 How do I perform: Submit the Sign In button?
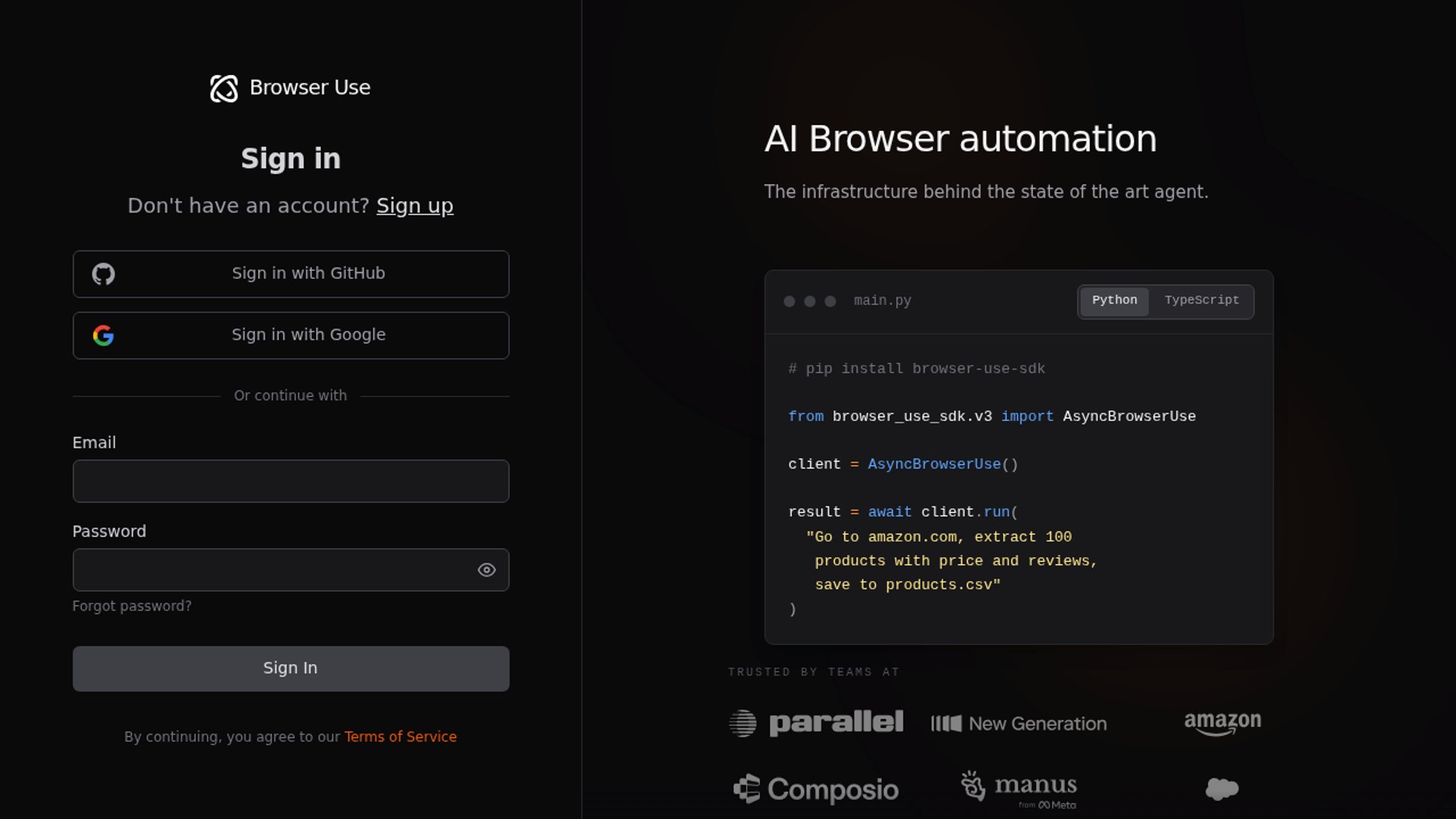coord(290,668)
